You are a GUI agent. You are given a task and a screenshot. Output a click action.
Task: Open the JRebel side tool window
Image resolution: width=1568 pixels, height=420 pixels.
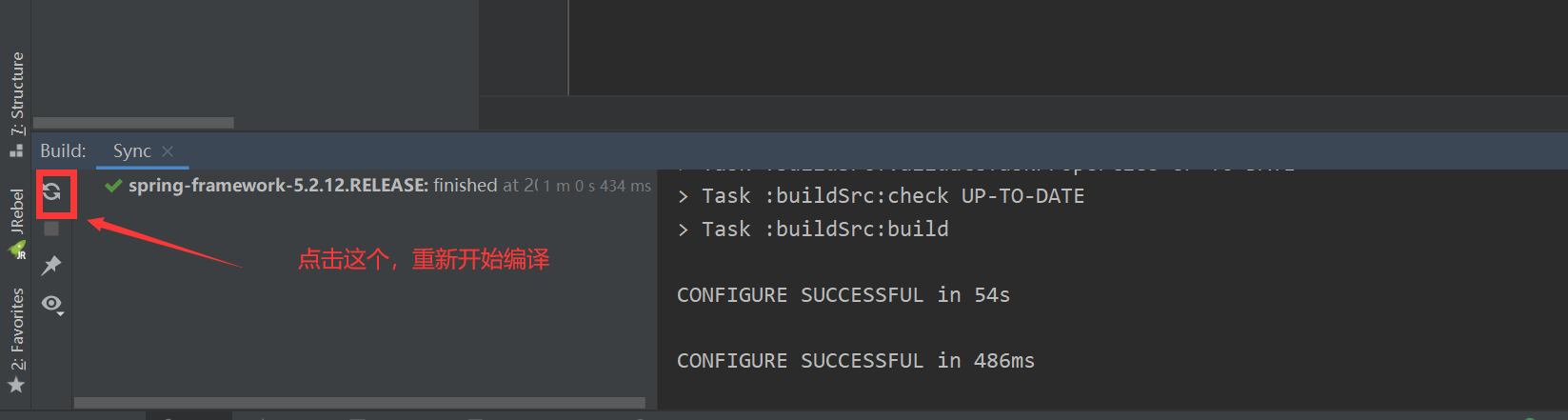tap(17, 211)
